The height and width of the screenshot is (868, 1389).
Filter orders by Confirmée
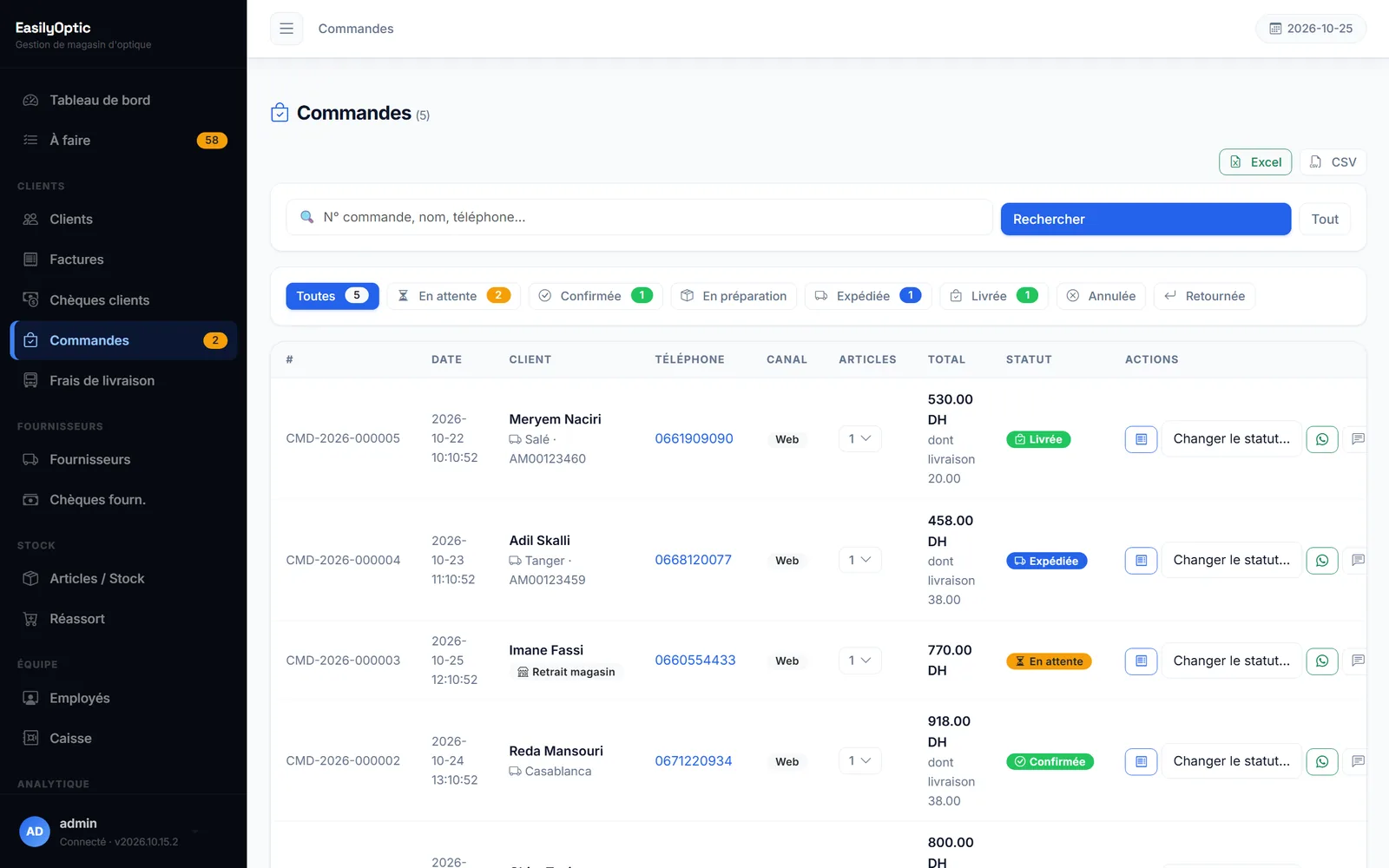coord(596,296)
